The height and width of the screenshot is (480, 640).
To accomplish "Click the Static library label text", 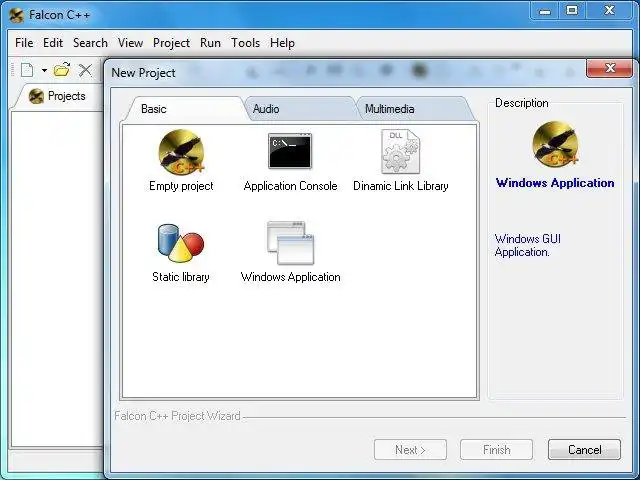I will (x=181, y=277).
